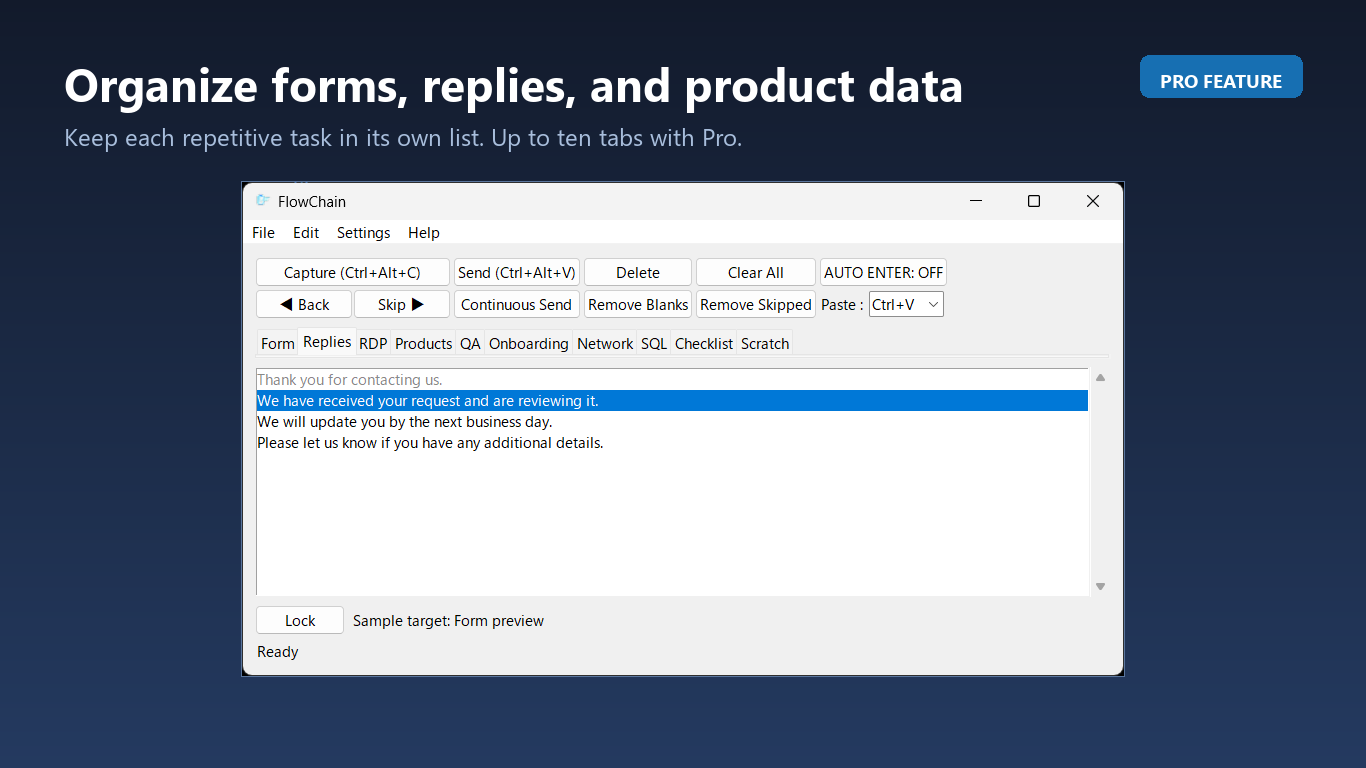Click Remove Blanks button

638,304
